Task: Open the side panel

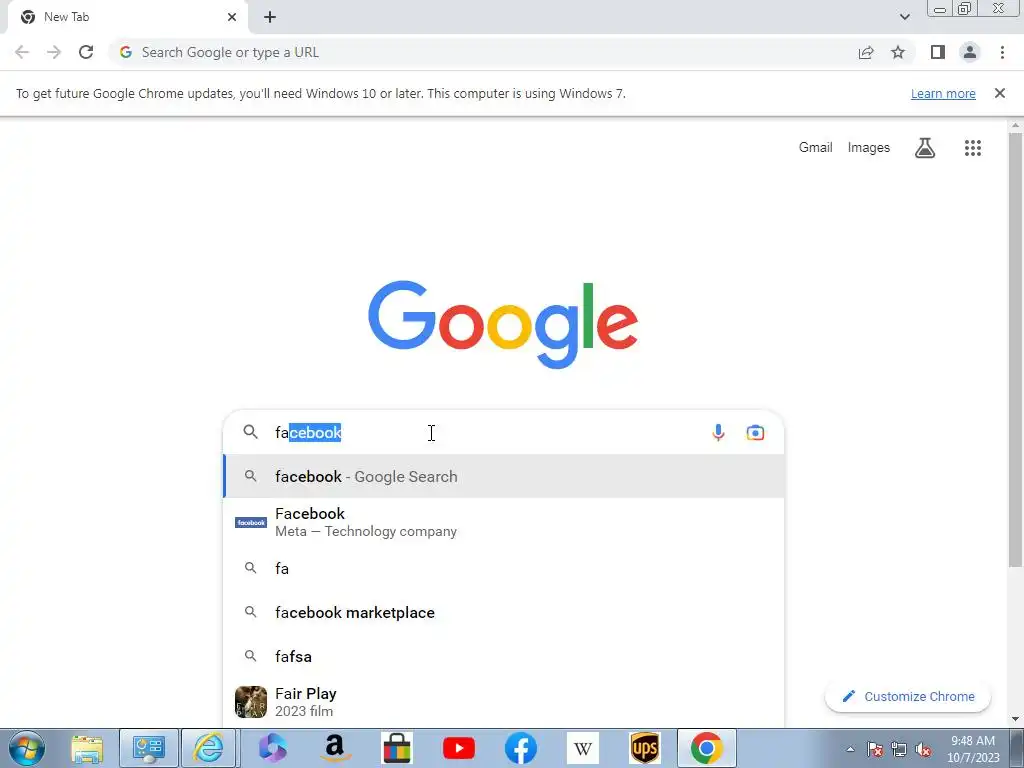Action: (x=938, y=52)
